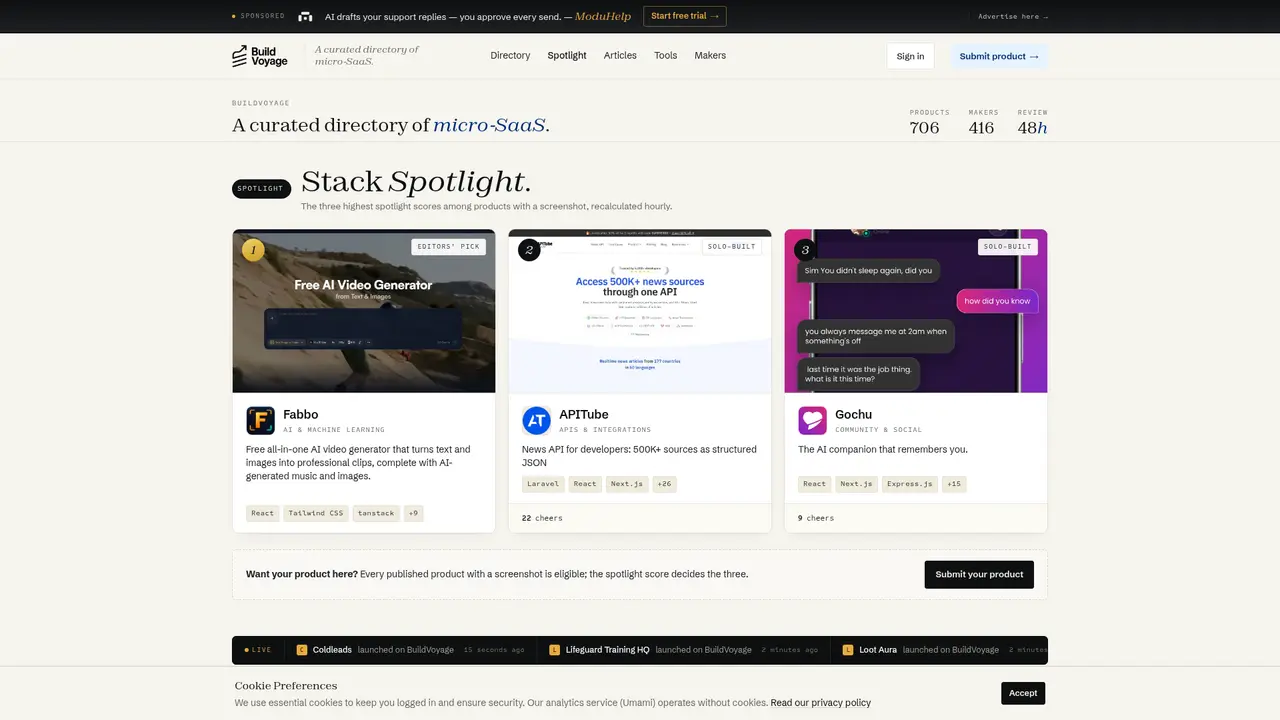
Task: Click the Tailwind CSS tag on Fabbo
Action: [316, 513]
